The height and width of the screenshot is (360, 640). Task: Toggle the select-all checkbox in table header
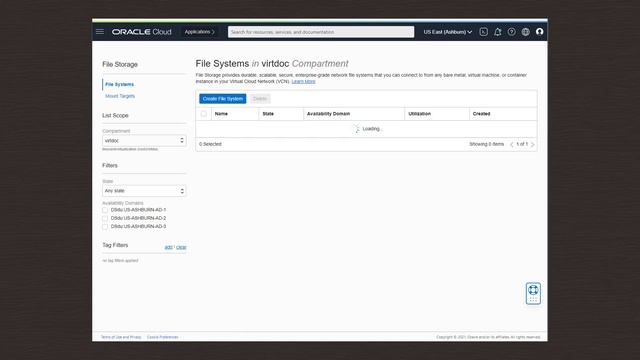(x=204, y=114)
